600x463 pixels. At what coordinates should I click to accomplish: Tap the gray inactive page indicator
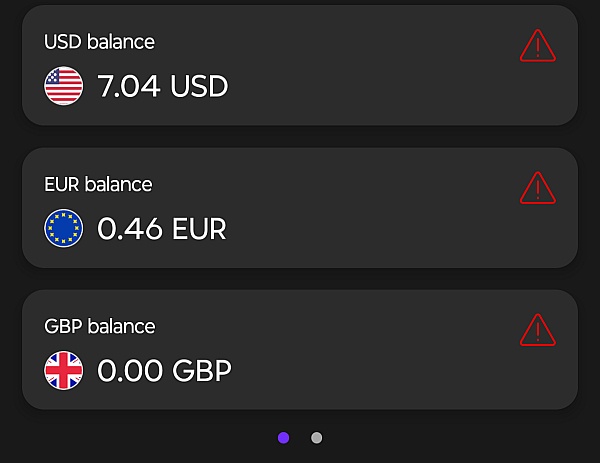pos(316,437)
